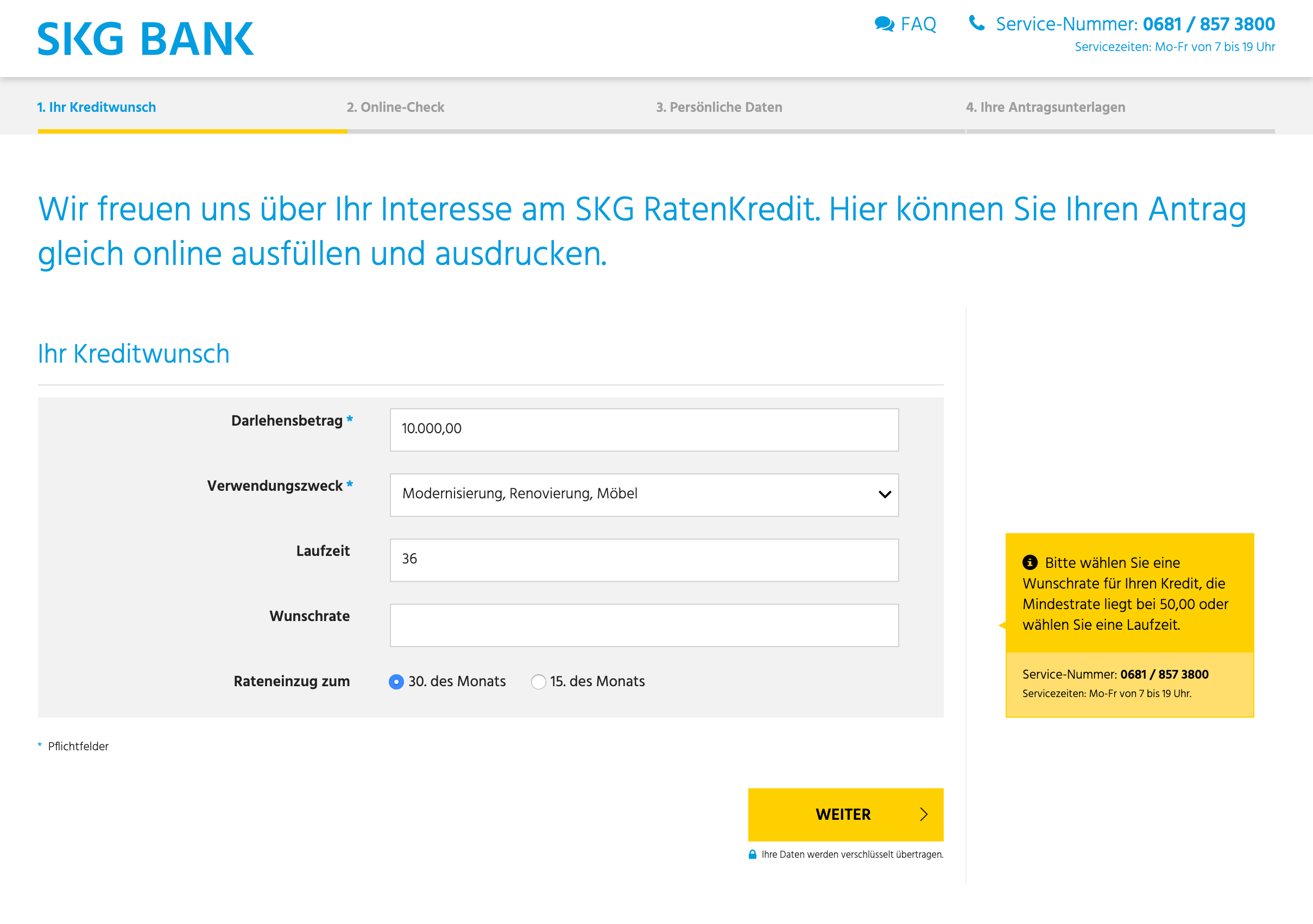Screen dimensions: 1313x924
Task: Open the Verwendungszweck dropdown
Action: pyautogui.click(x=644, y=495)
